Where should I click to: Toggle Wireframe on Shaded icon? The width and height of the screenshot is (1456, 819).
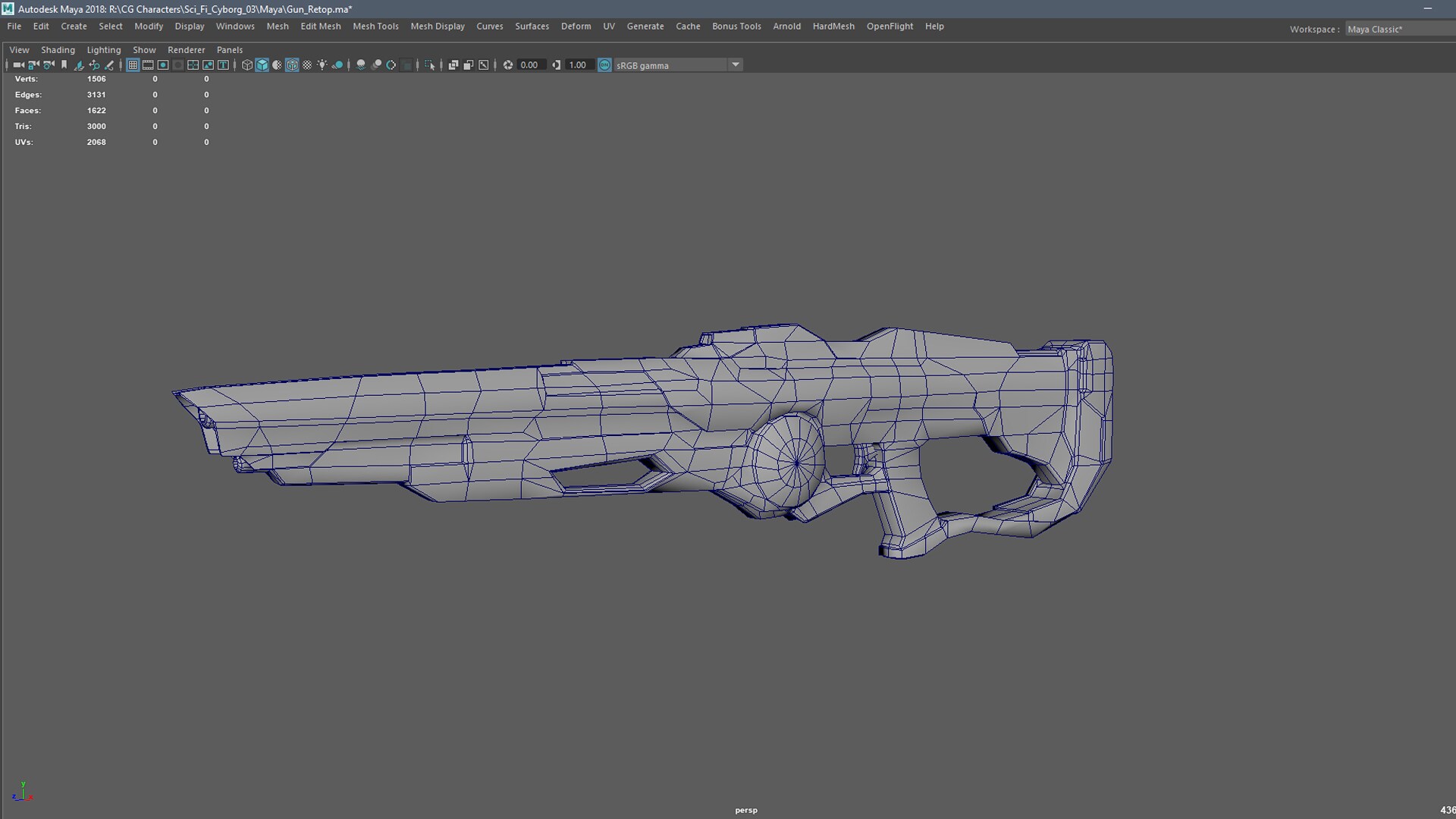(x=292, y=65)
